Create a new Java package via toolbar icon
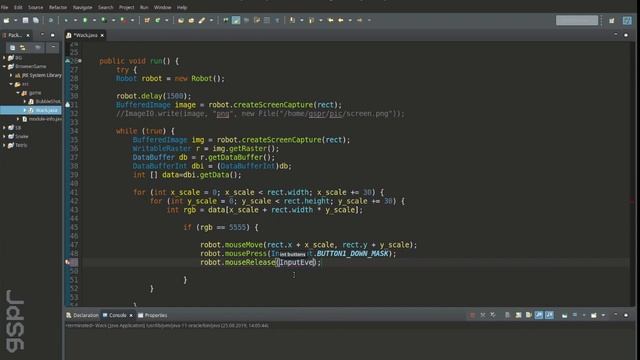The width and height of the screenshot is (640, 360). (147, 20)
